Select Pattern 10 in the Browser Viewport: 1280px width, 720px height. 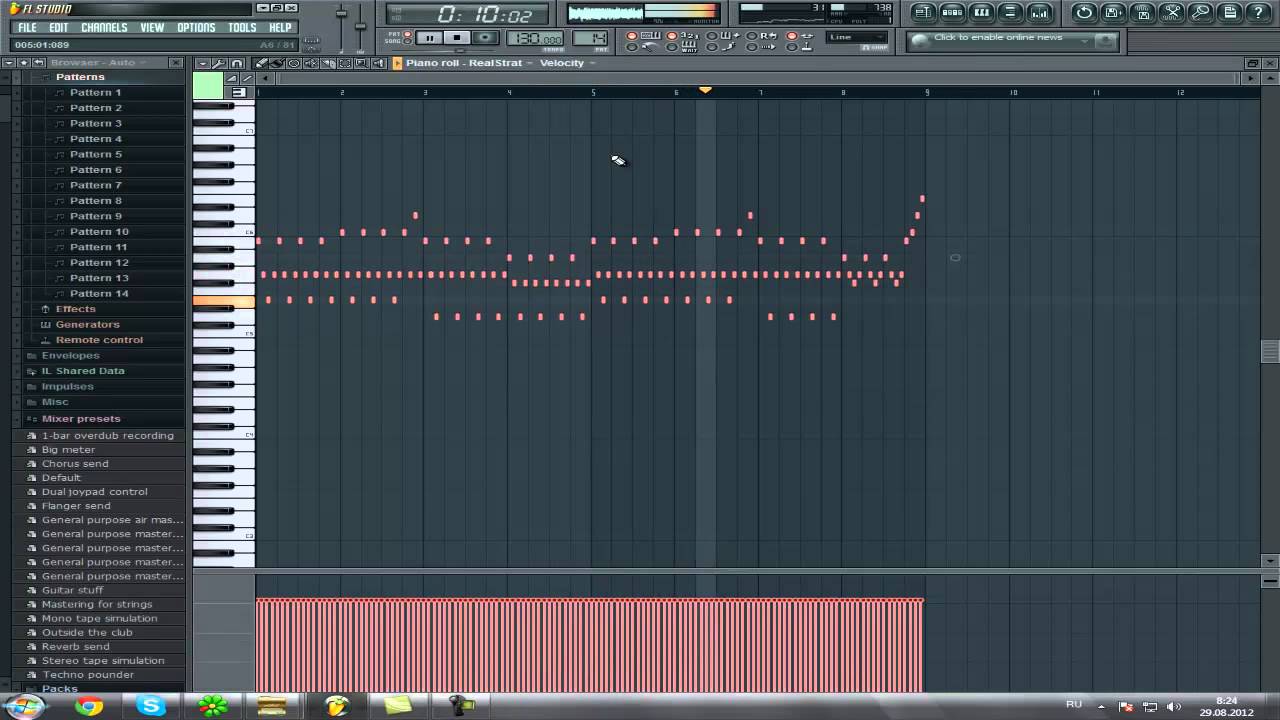(x=99, y=231)
